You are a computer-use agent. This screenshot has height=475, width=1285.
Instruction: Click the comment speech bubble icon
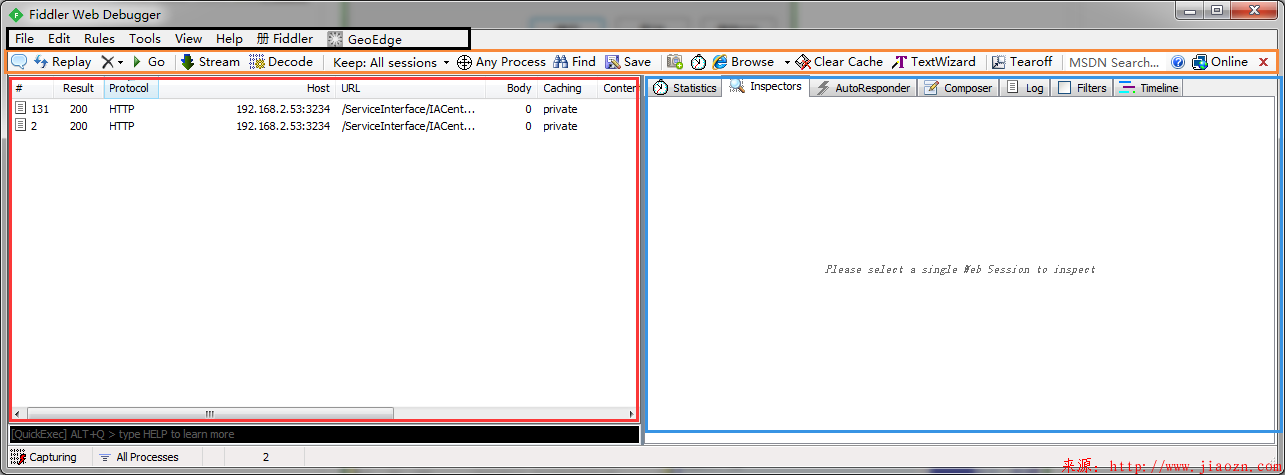click(19, 62)
